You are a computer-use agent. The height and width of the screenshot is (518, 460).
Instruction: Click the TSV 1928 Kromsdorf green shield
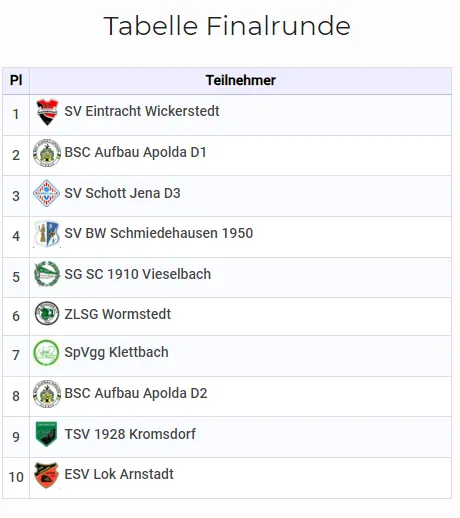point(46,434)
